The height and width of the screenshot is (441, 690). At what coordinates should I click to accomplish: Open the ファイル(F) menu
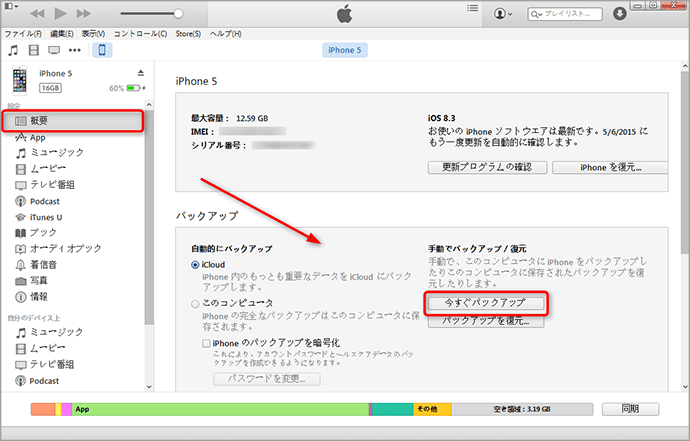23,34
